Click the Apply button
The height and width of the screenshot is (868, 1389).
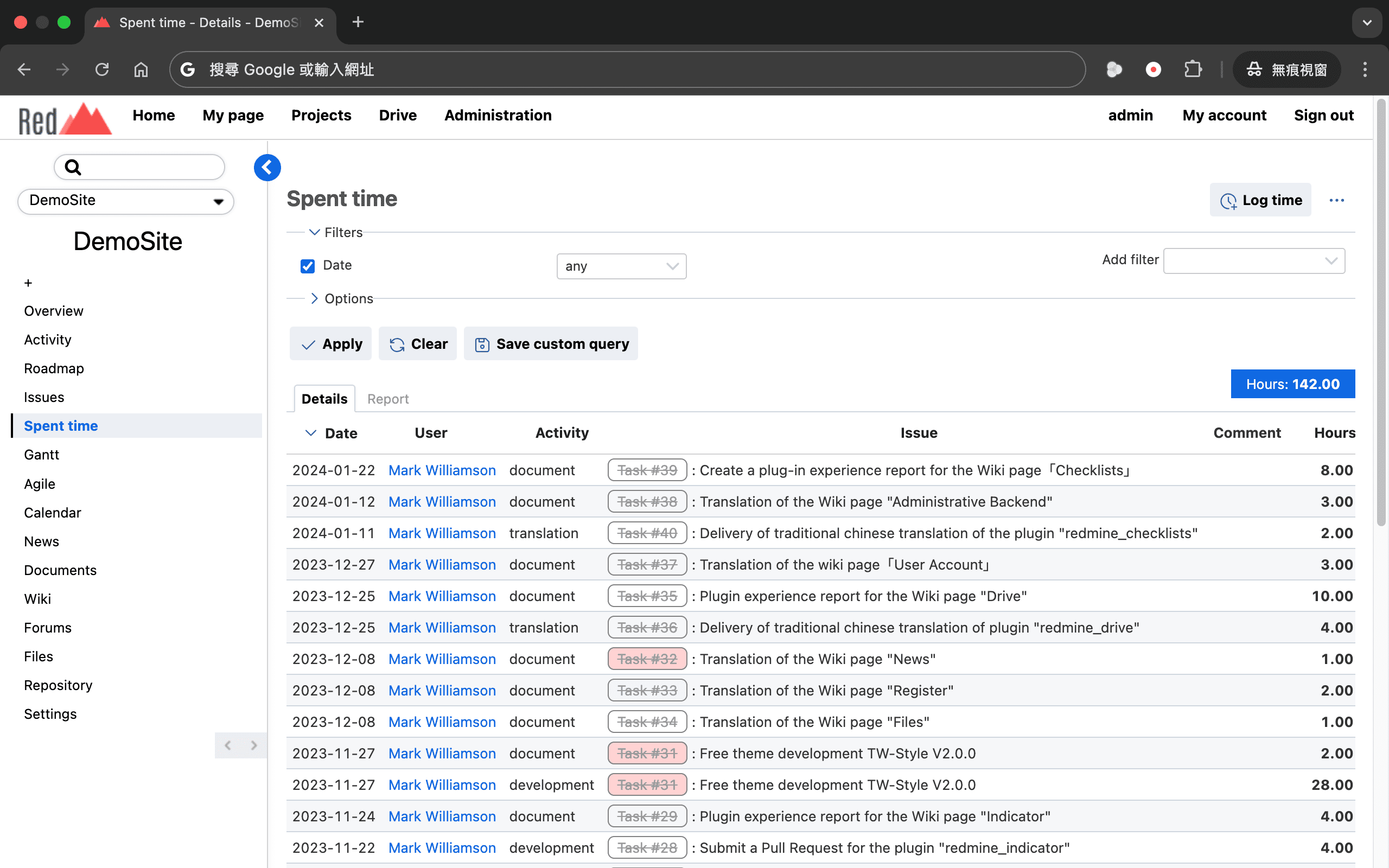click(x=330, y=344)
